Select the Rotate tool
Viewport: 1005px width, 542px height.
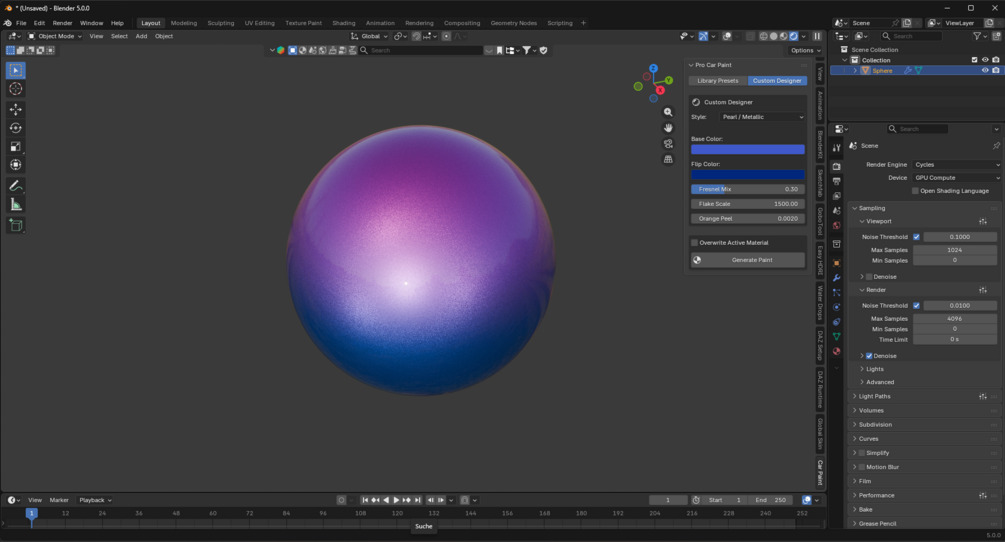16,128
